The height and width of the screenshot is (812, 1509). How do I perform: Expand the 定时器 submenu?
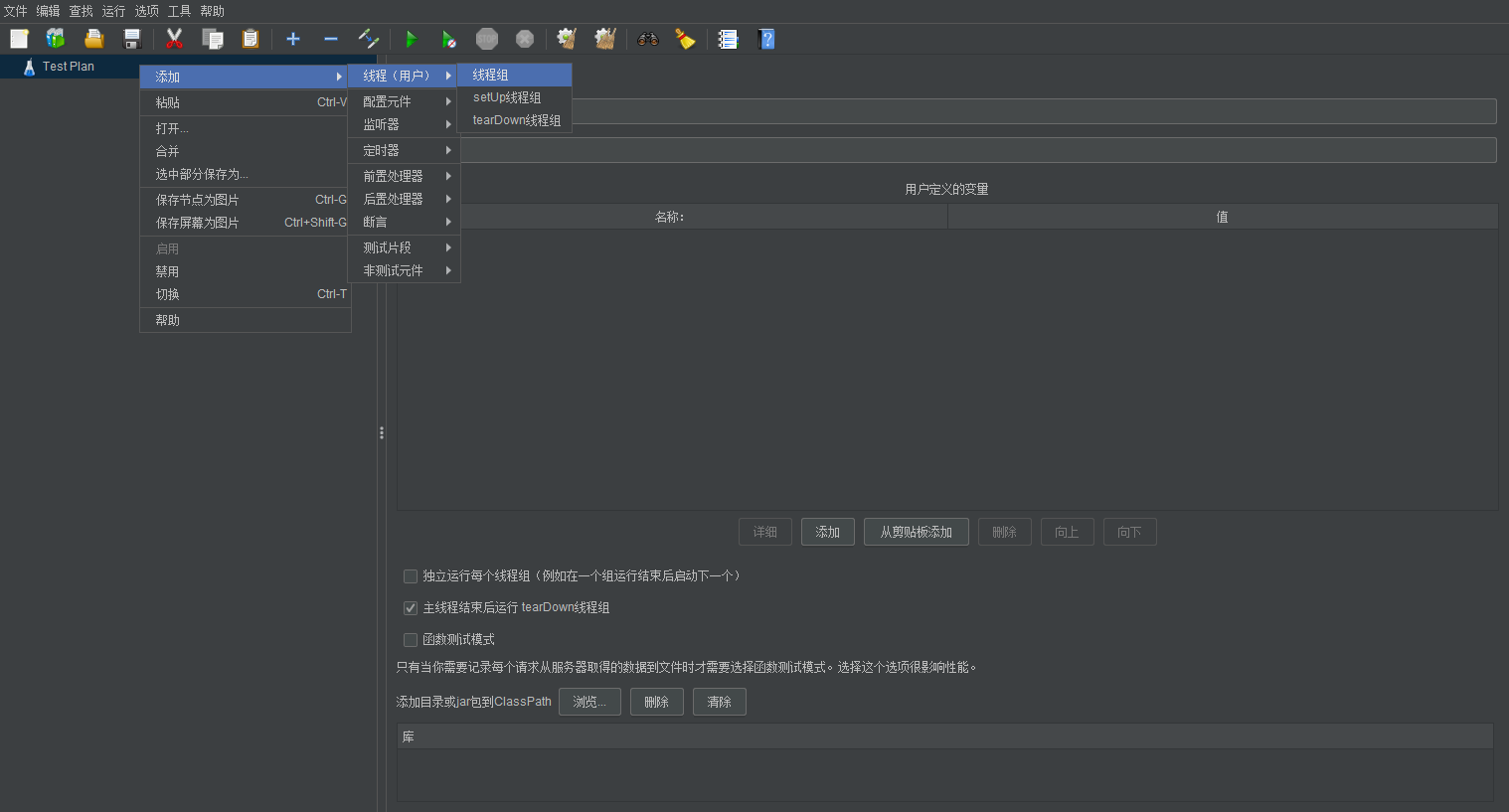404,150
